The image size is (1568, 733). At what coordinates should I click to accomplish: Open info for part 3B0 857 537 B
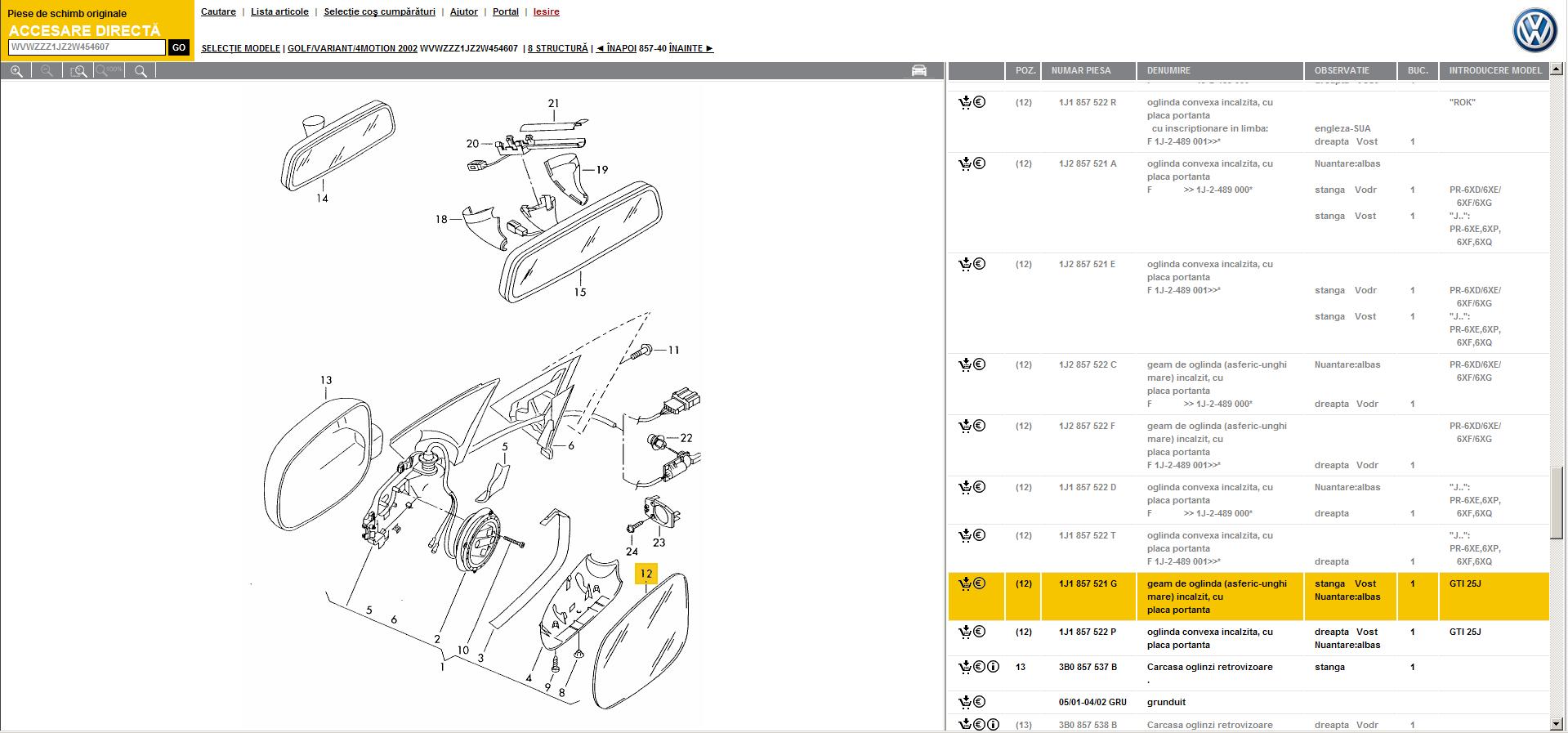(x=994, y=667)
